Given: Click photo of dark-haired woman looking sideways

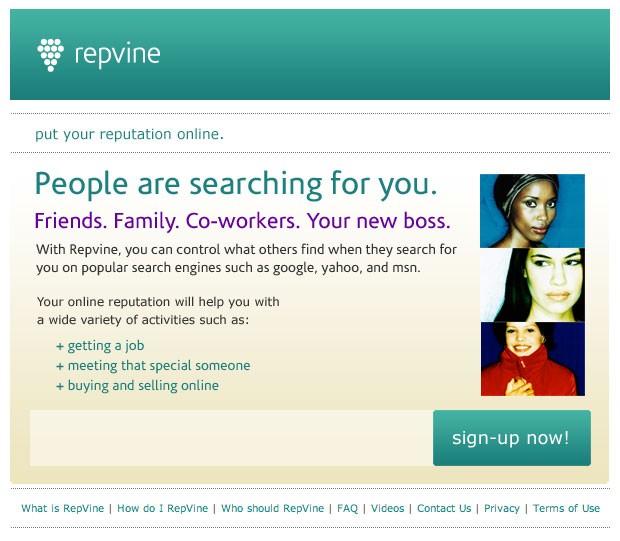Looking at the screenshot, I should coord(532,285).
